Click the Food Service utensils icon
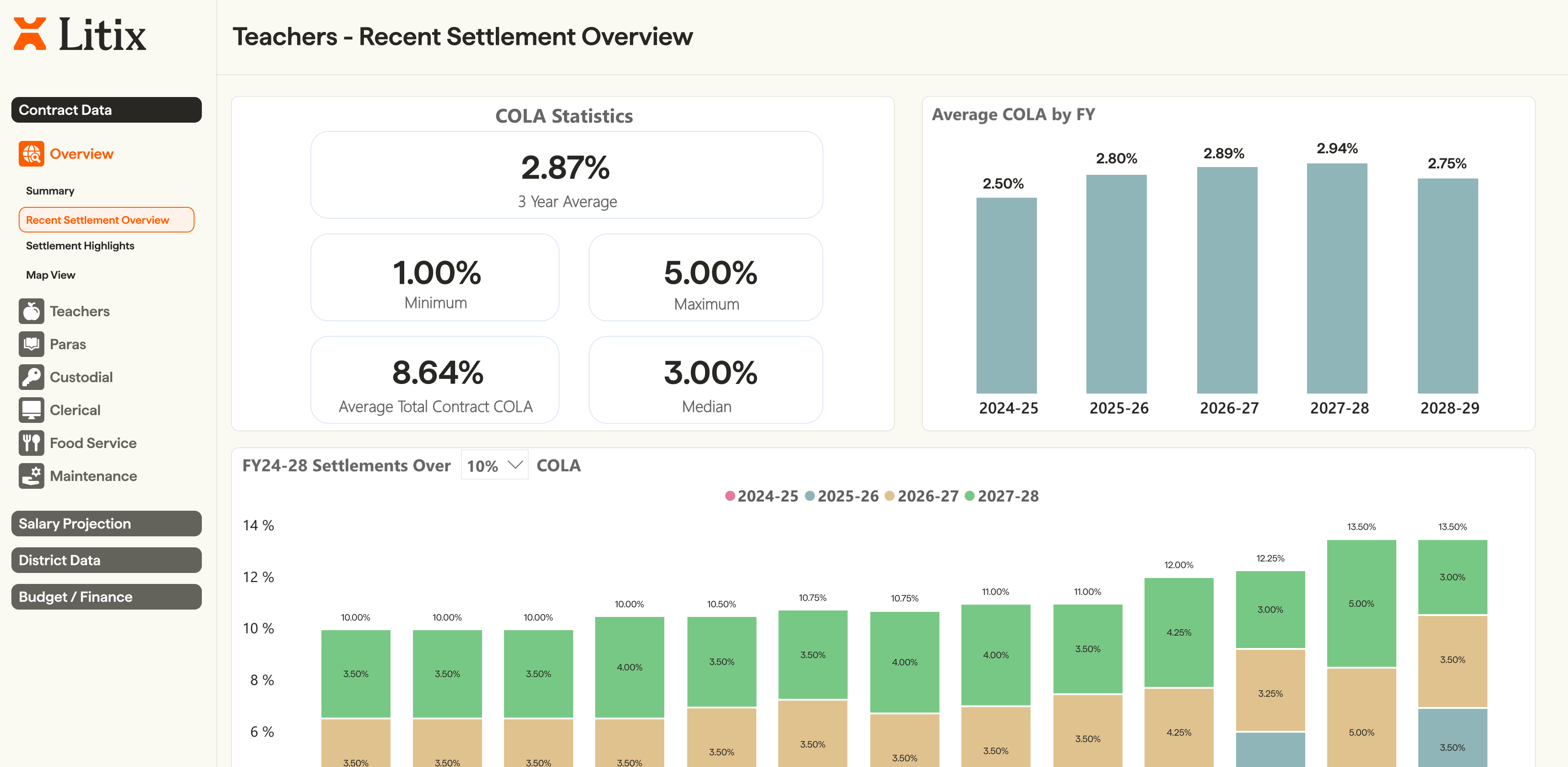This screenshot has width=1568, height=767. coord(31,443)
